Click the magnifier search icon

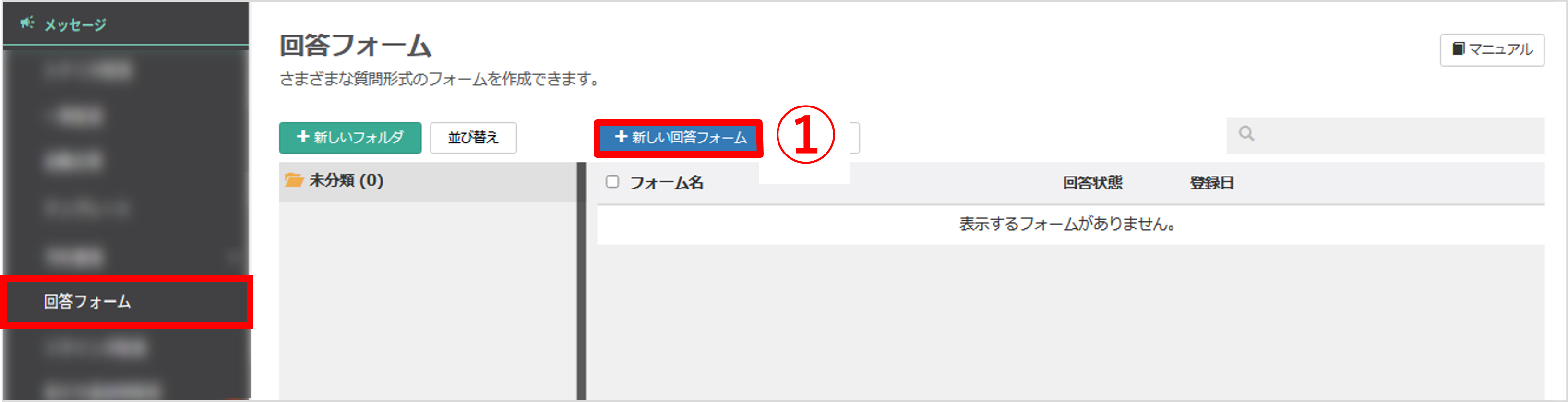[x=1246, y=133]
